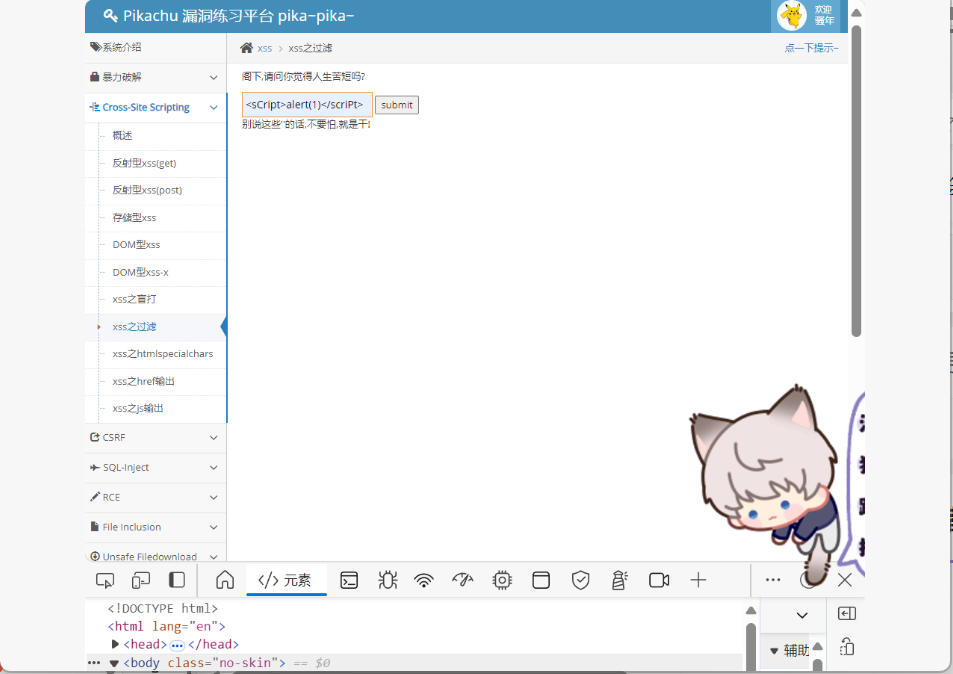Open the Application window icon tool
The image size is (953, 674).
(x=541, y=580)
